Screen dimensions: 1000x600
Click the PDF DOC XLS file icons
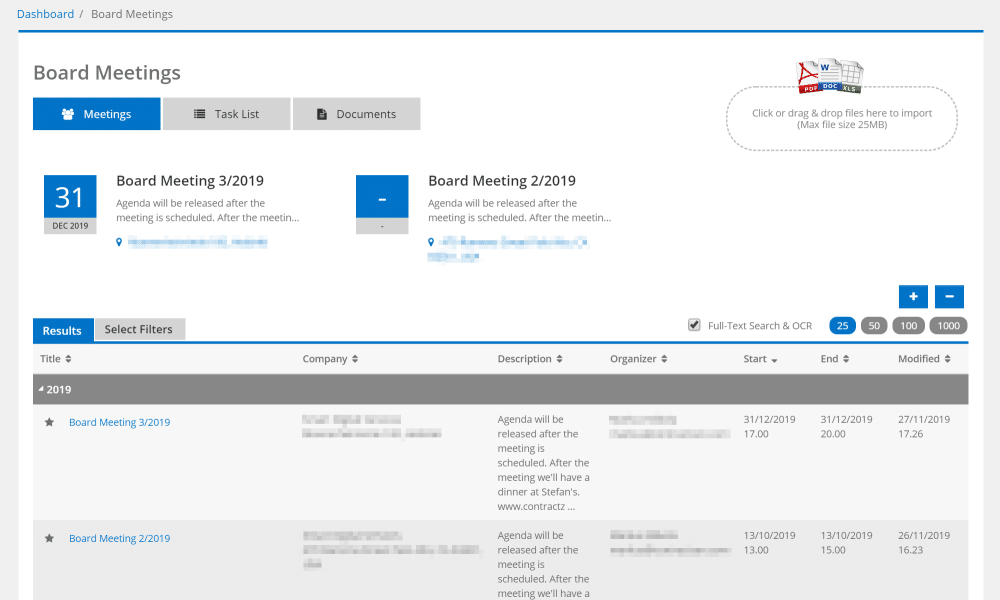(830, 76)
